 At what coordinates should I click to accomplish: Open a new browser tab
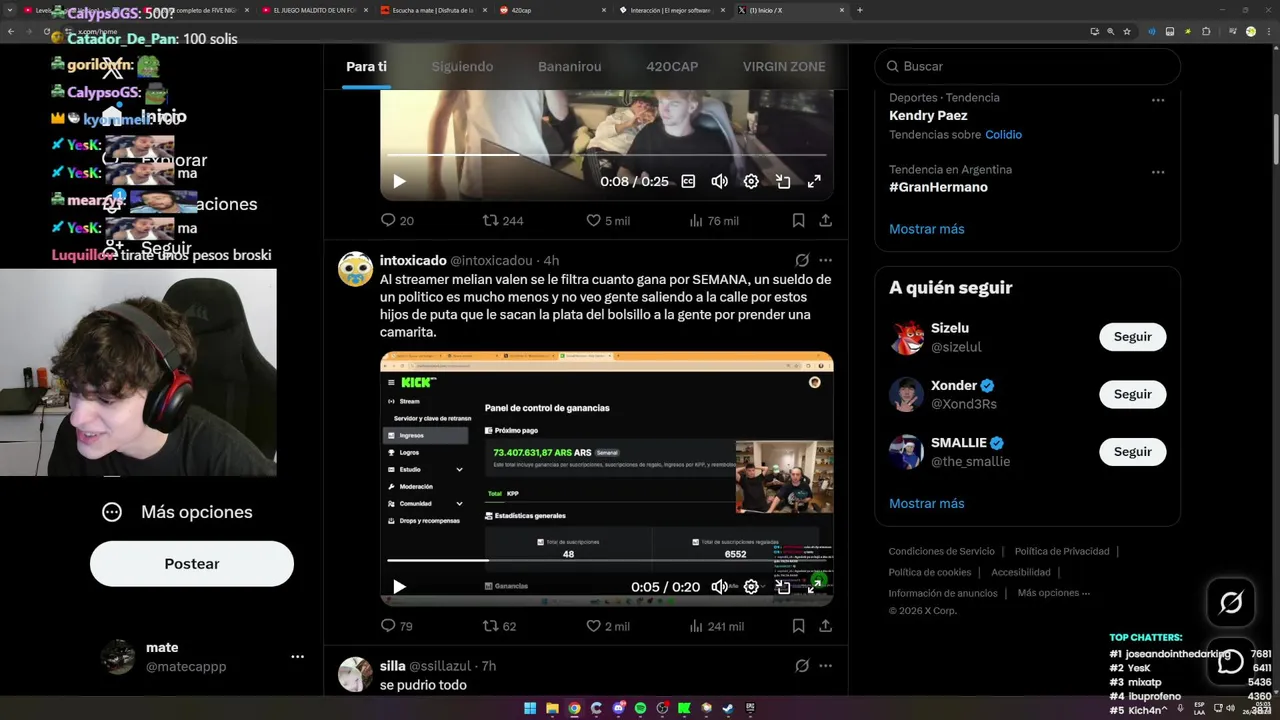[860, 10]
